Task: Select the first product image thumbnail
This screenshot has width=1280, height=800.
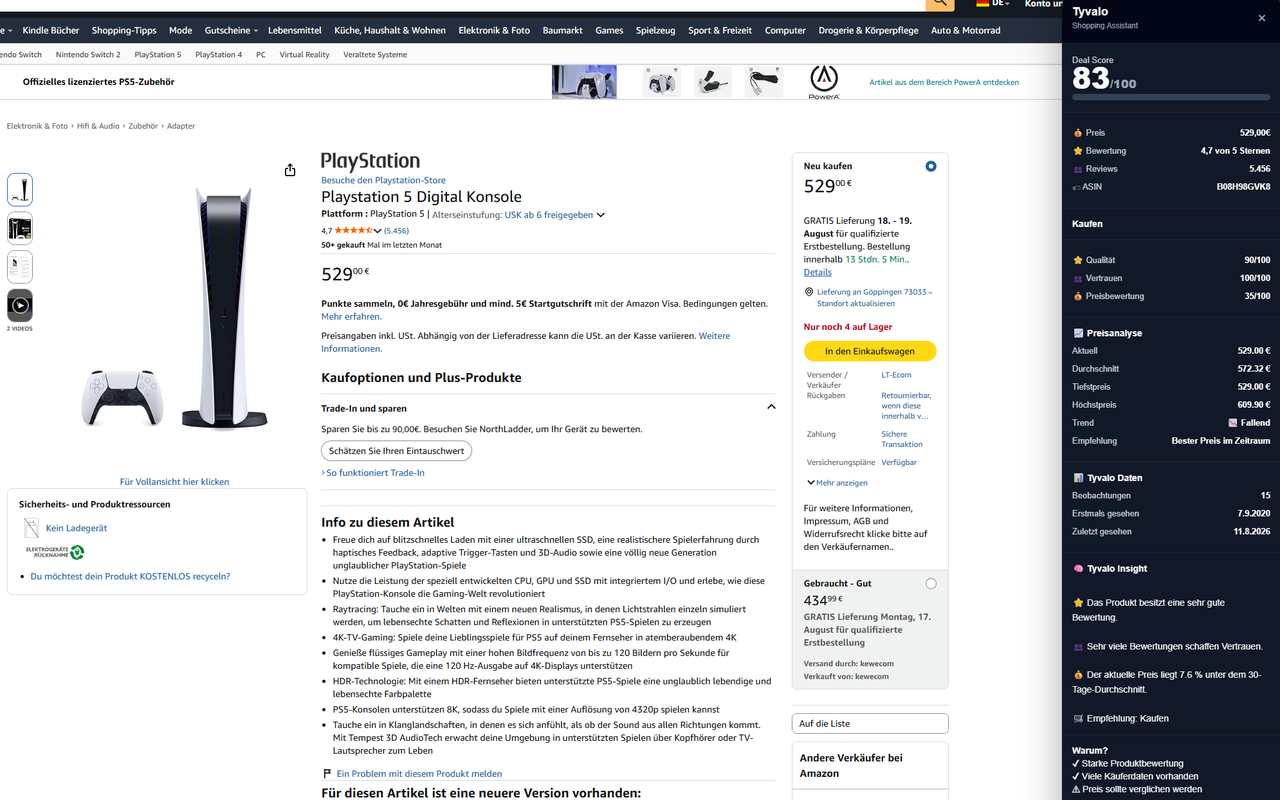Action: pos(20,190)
